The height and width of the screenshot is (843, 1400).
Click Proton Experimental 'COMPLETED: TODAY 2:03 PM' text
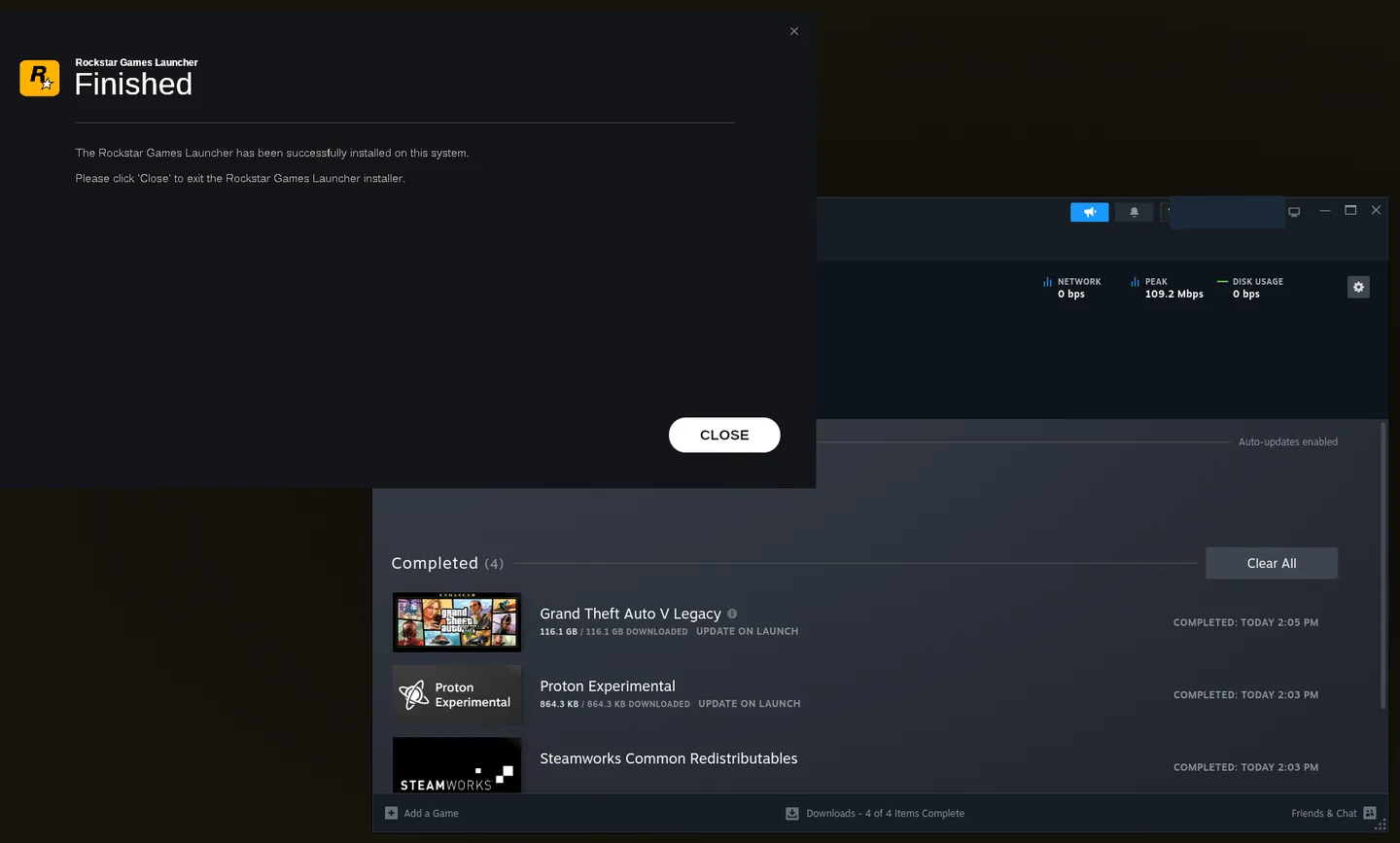1245,695
